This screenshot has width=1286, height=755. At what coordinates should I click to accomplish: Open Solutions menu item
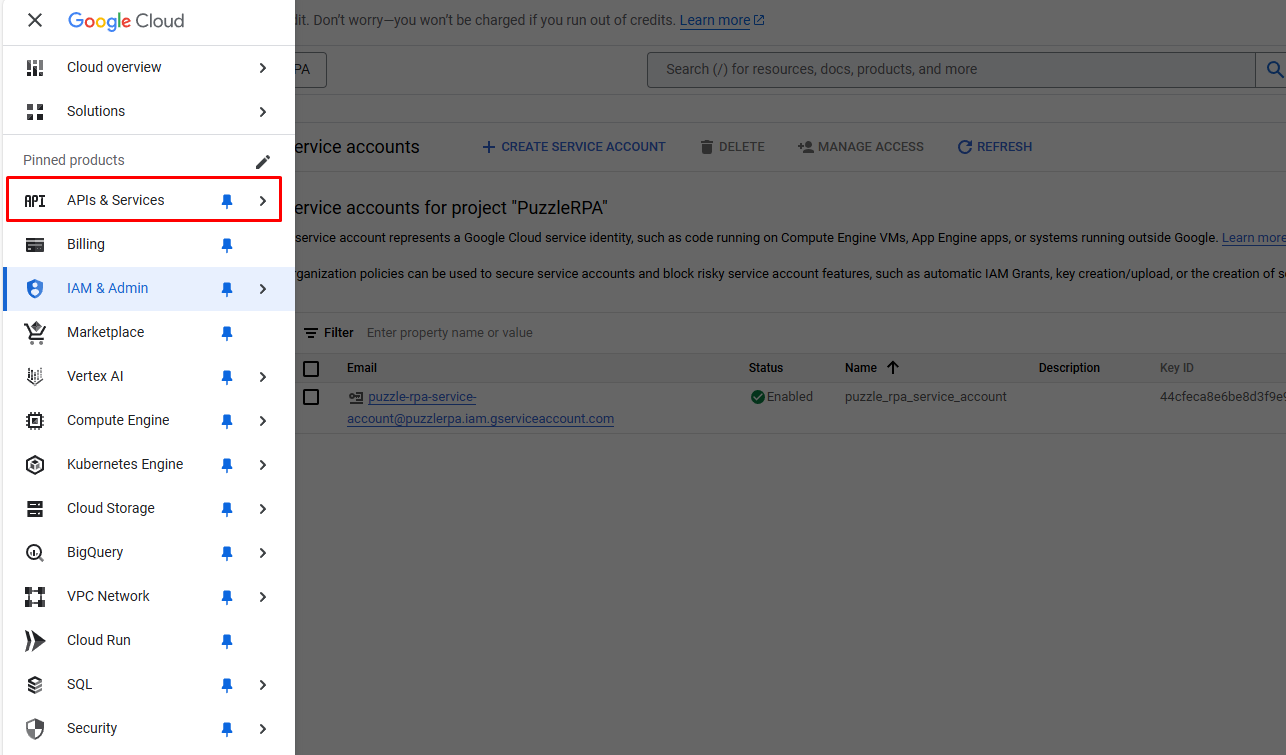point(149,112)
